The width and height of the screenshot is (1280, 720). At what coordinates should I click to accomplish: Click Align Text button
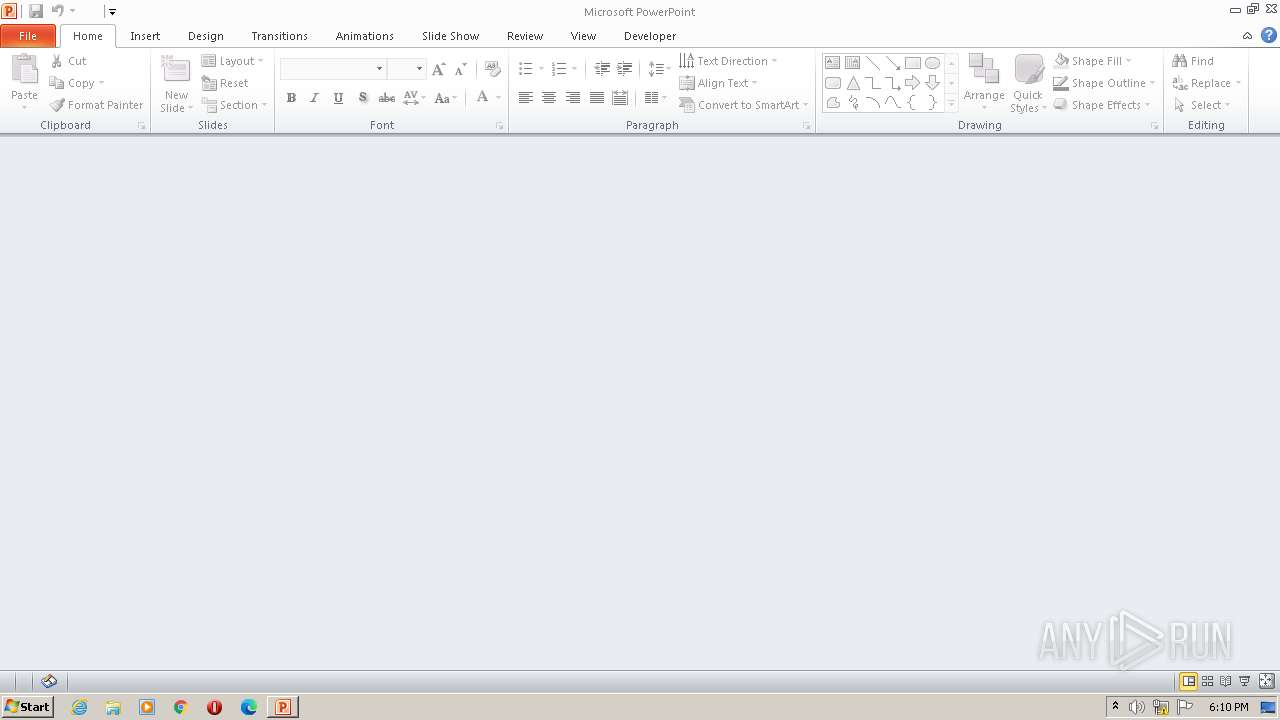(718, 83)
